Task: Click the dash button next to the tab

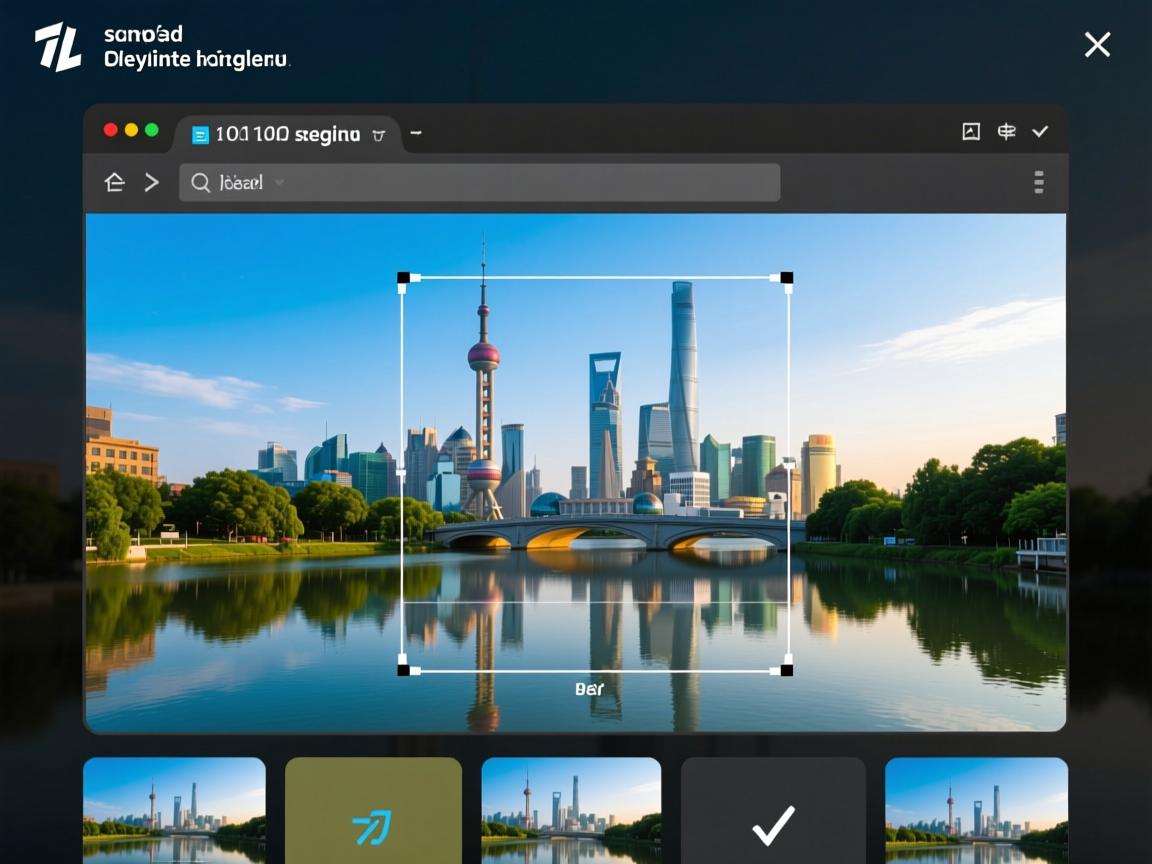Action: pyautogui.click(x=416, y=132)
